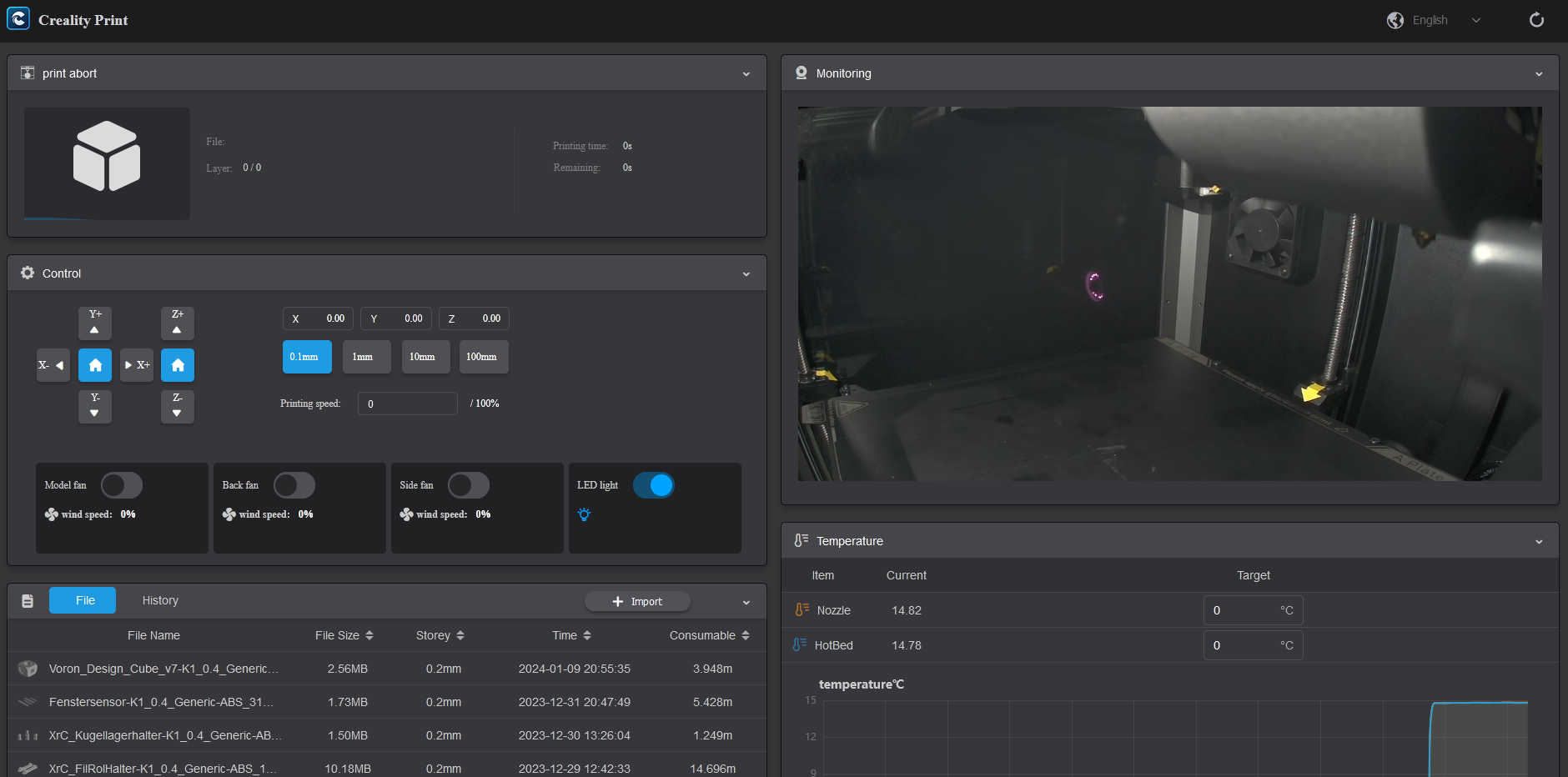1568x777 pixels.
Task: Collapse the Control panel
Action: coord(746,274)
